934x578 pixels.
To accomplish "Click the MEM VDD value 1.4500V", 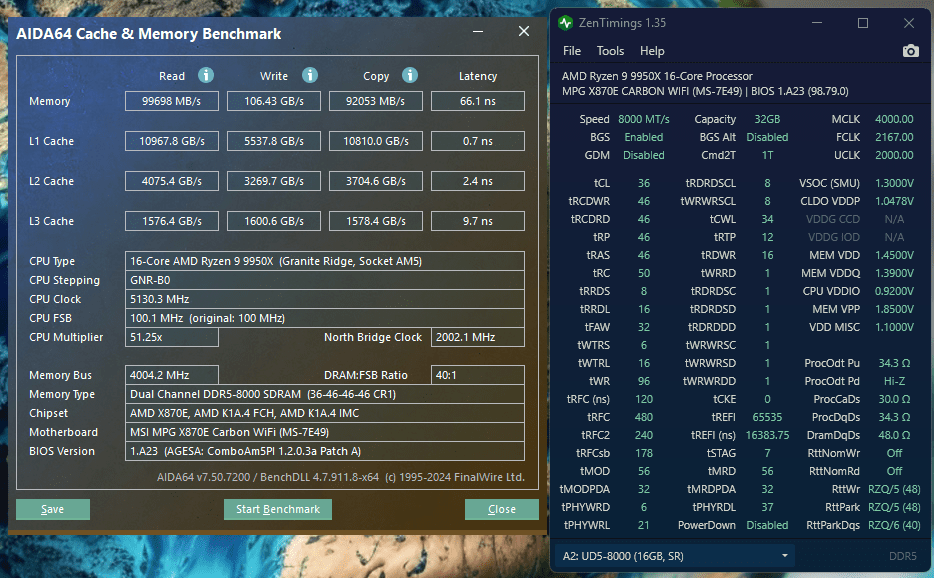I will pyautogui.click(x=894, y=255).
